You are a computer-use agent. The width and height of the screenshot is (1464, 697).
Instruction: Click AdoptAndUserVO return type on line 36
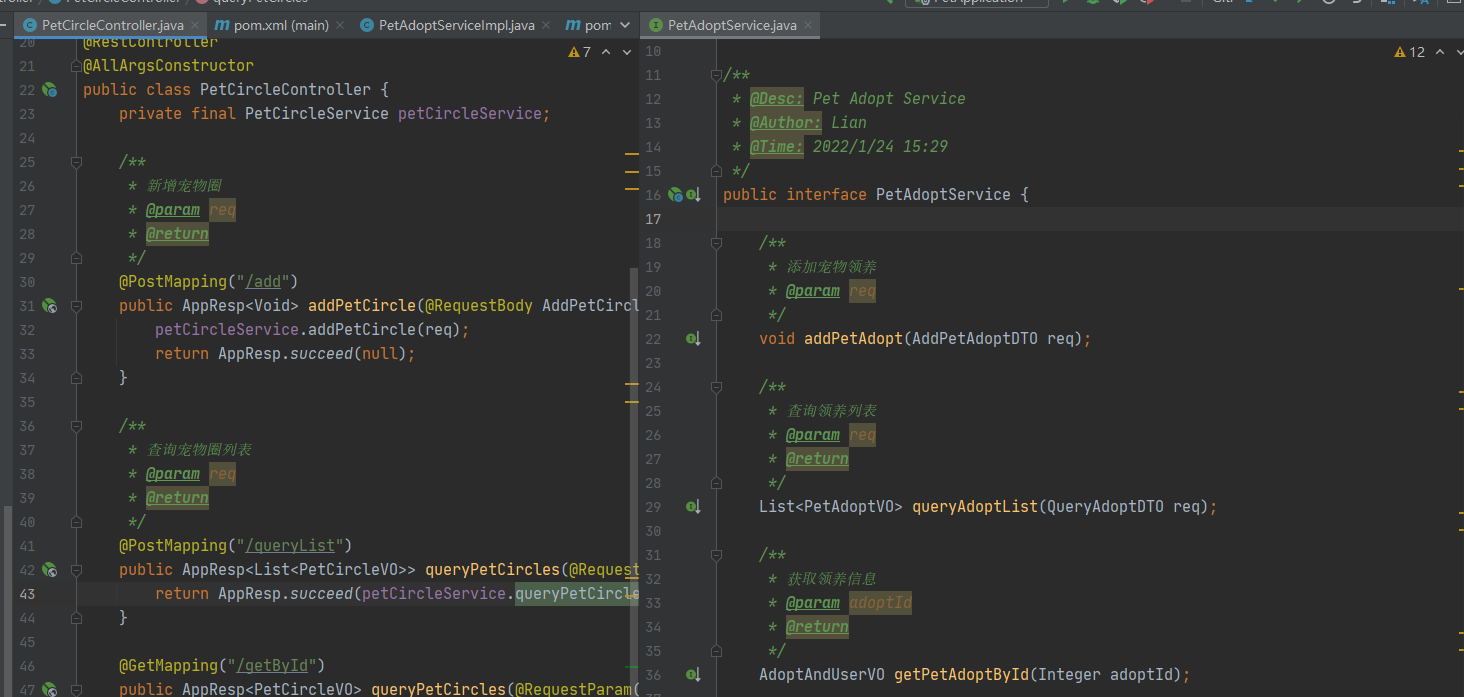822,674
